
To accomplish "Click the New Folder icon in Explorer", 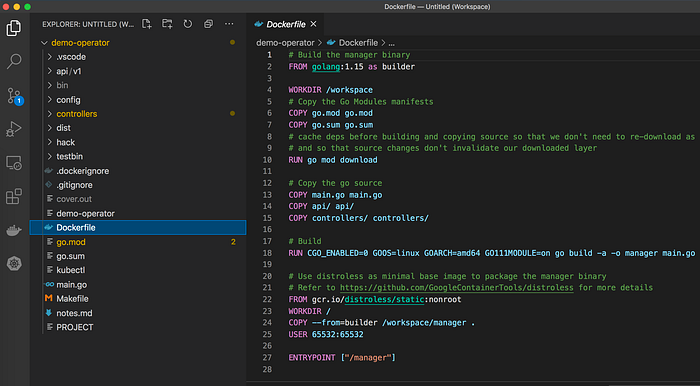I will [167, 24].
